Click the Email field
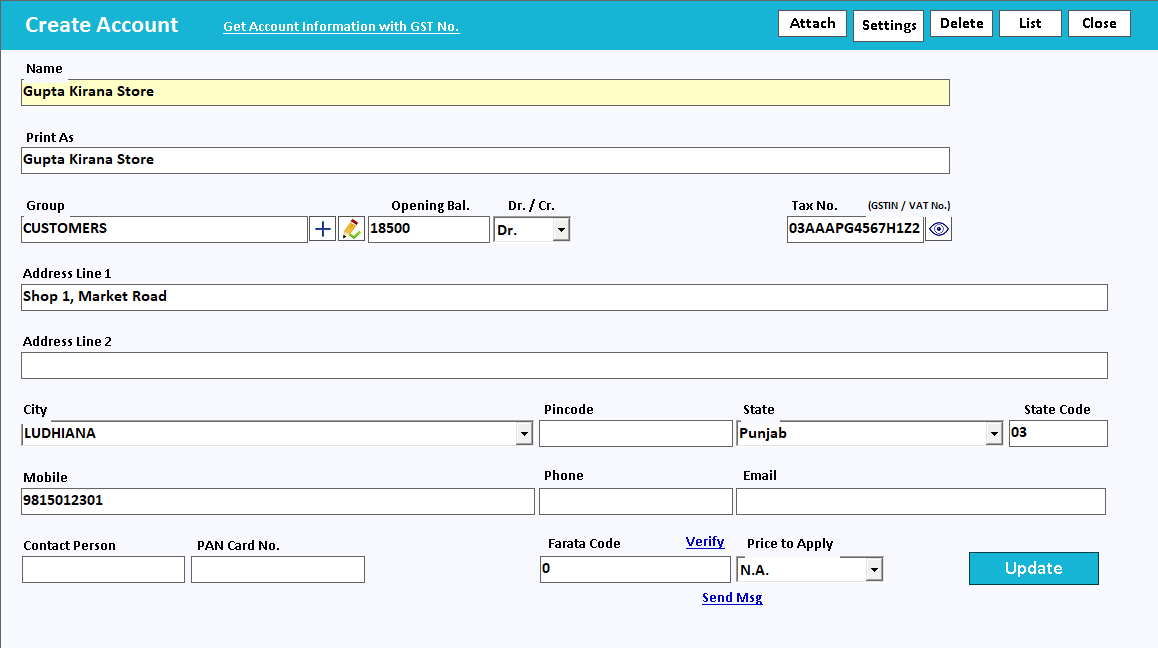Image resolution: width=1158 pixels, height=648 pixels. 921,501
